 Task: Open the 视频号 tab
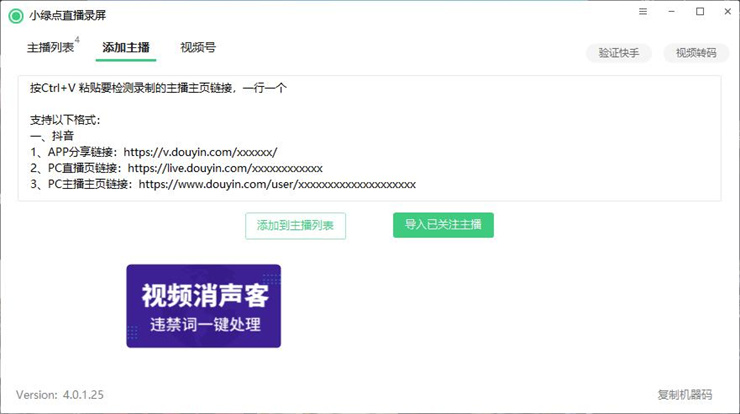(198, 48)
